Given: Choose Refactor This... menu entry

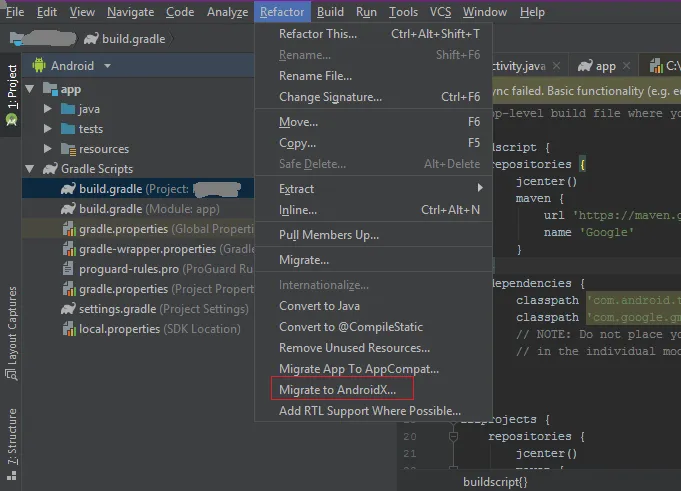Looking at the screenshot, I should pyautogui.click(x=374, y=34).
